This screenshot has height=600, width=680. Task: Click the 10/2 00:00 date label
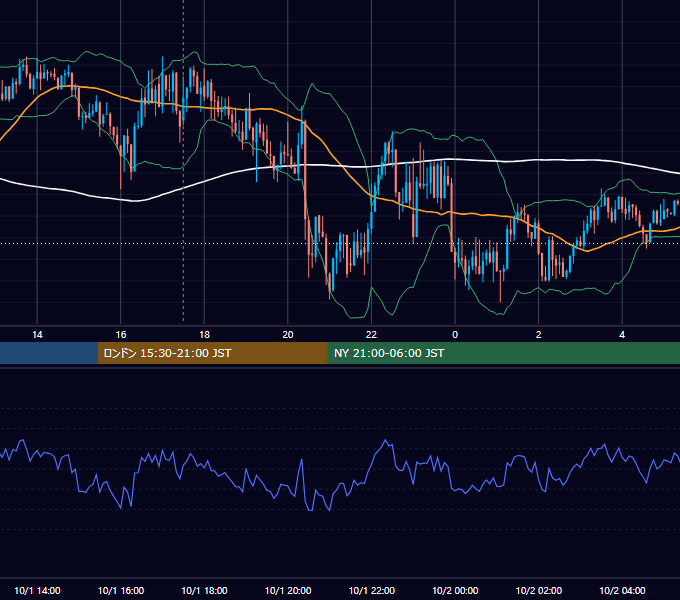[x=455, y=590]
